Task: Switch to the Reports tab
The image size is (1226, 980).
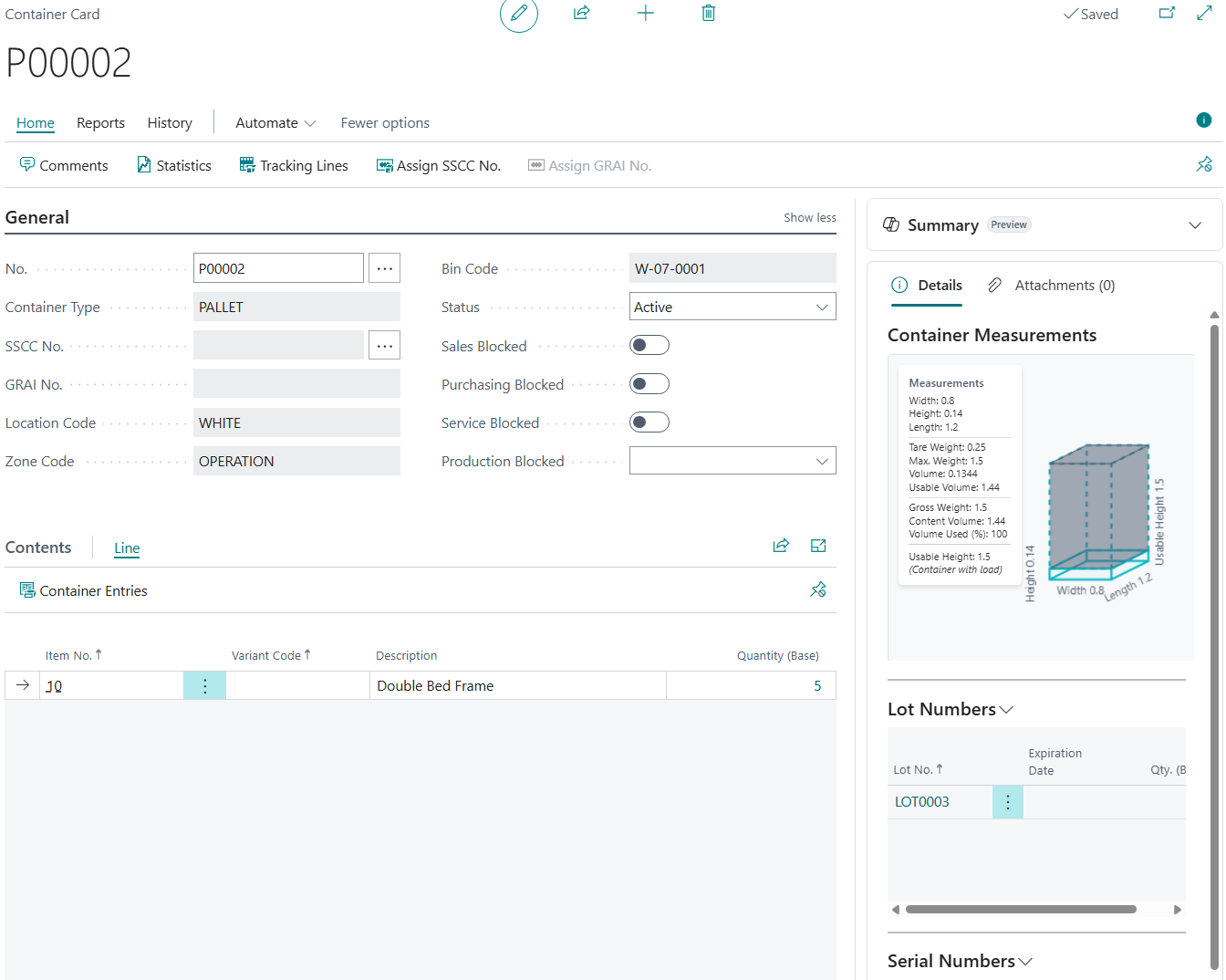Action: pos(100,123)
